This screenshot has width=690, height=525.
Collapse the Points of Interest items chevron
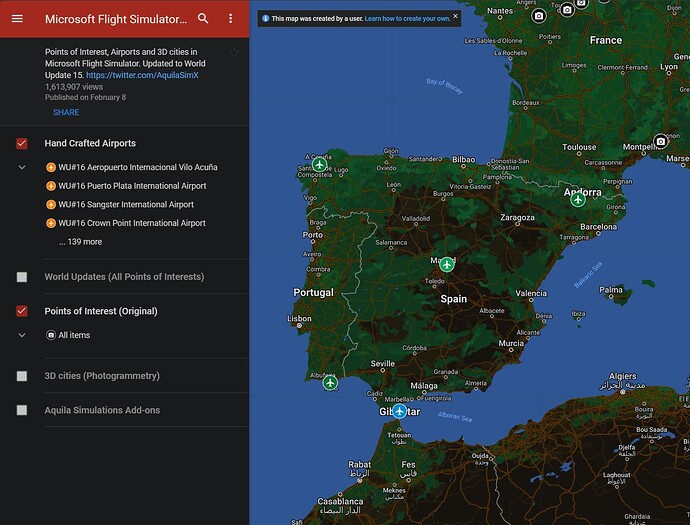(x=22, y=336)
